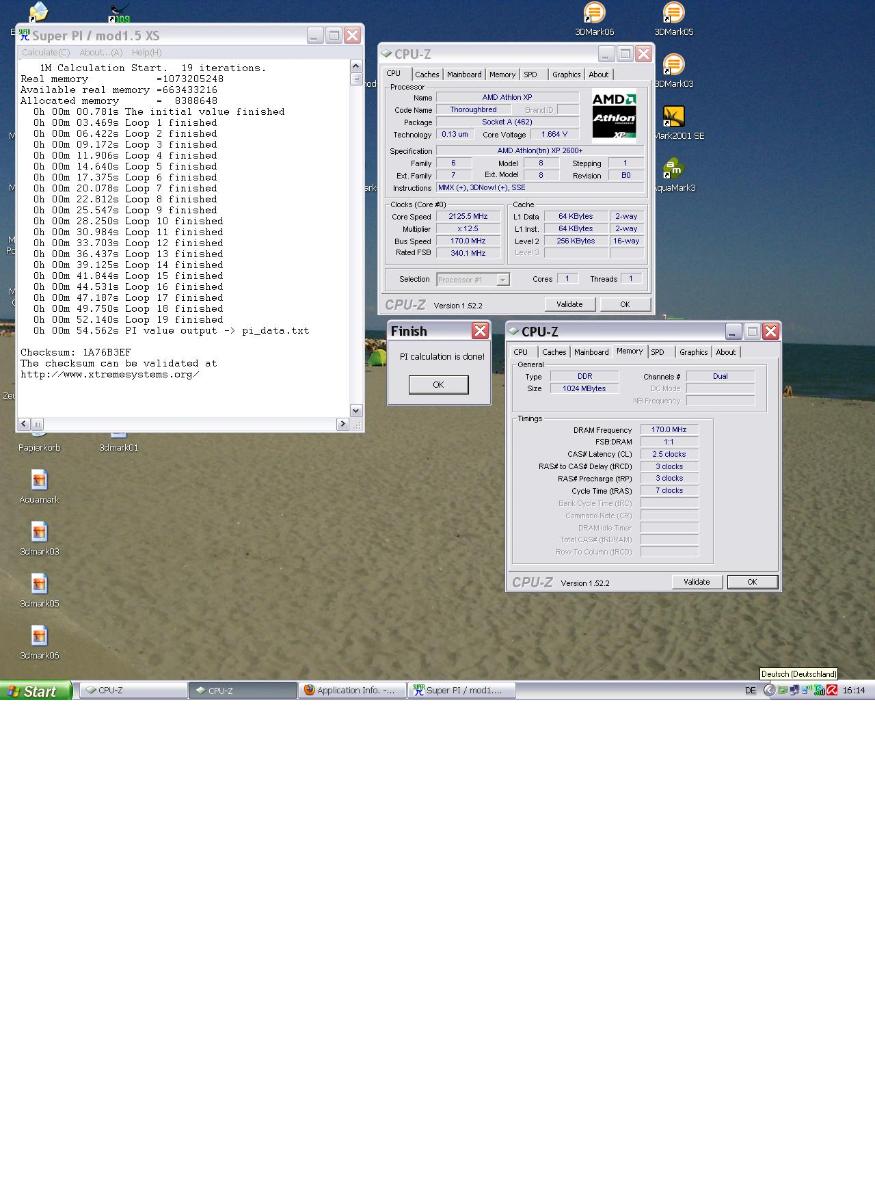Click the AMD Athlon XP logo image
Screen dimensions: 875x1200
(x=614, y=116)
